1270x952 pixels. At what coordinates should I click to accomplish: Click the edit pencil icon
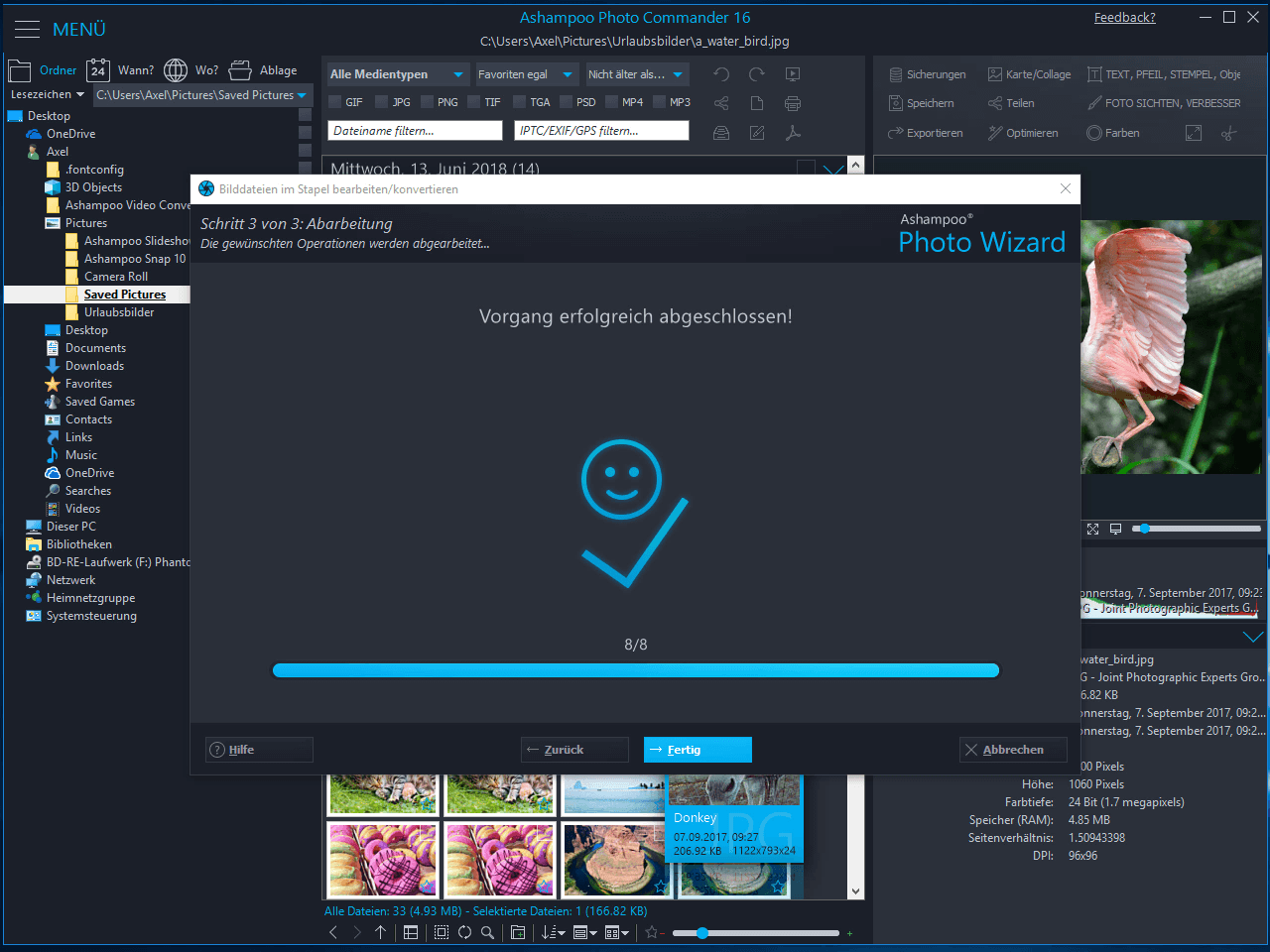pos(757,133)
